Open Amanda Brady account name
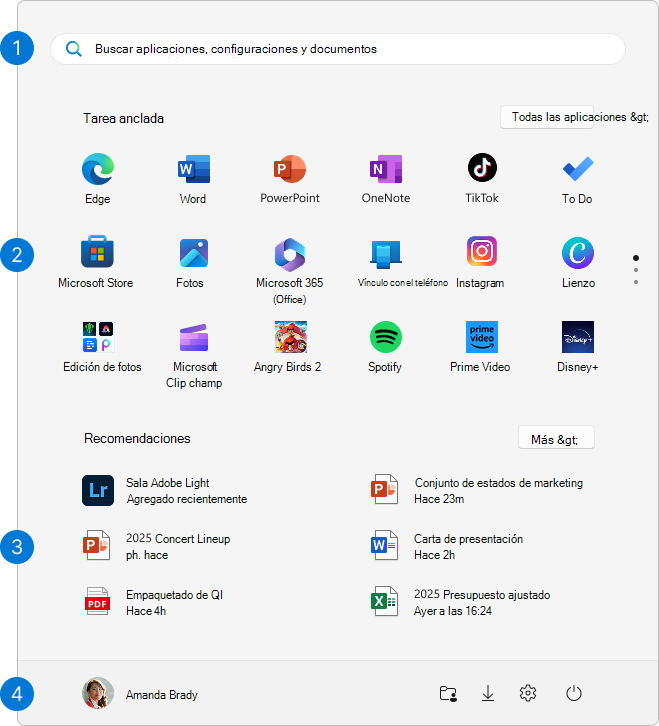Screen dimensions: 659x726 tap(162, 695)
